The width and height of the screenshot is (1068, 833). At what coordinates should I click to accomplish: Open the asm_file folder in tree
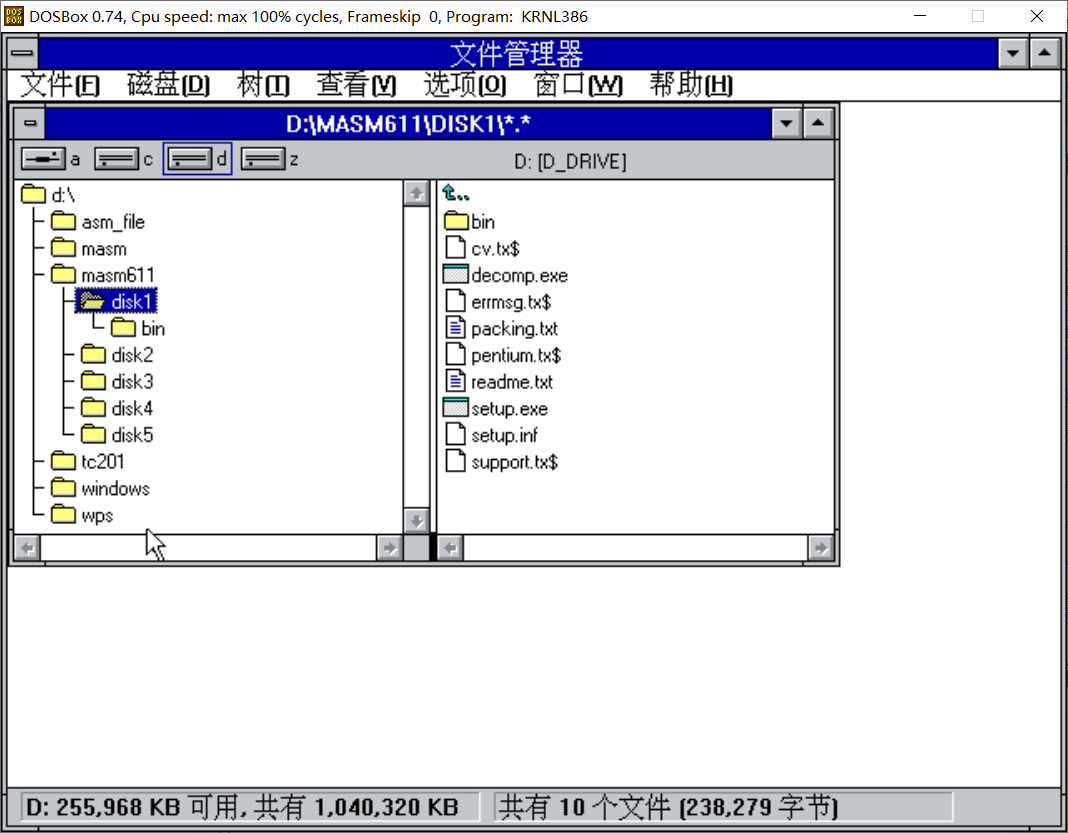[x=98, y=222]
